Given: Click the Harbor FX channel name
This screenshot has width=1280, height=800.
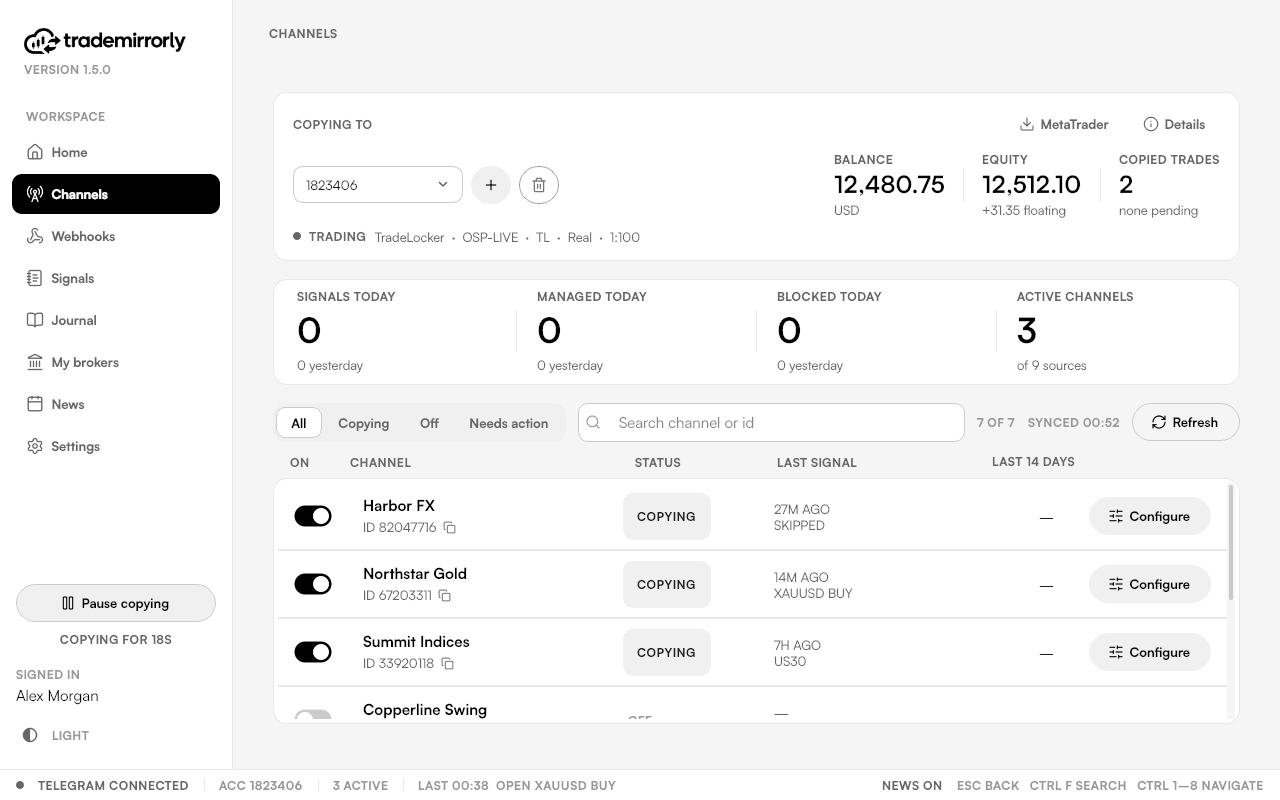Looking at the screenshot, I should (399, 505).
